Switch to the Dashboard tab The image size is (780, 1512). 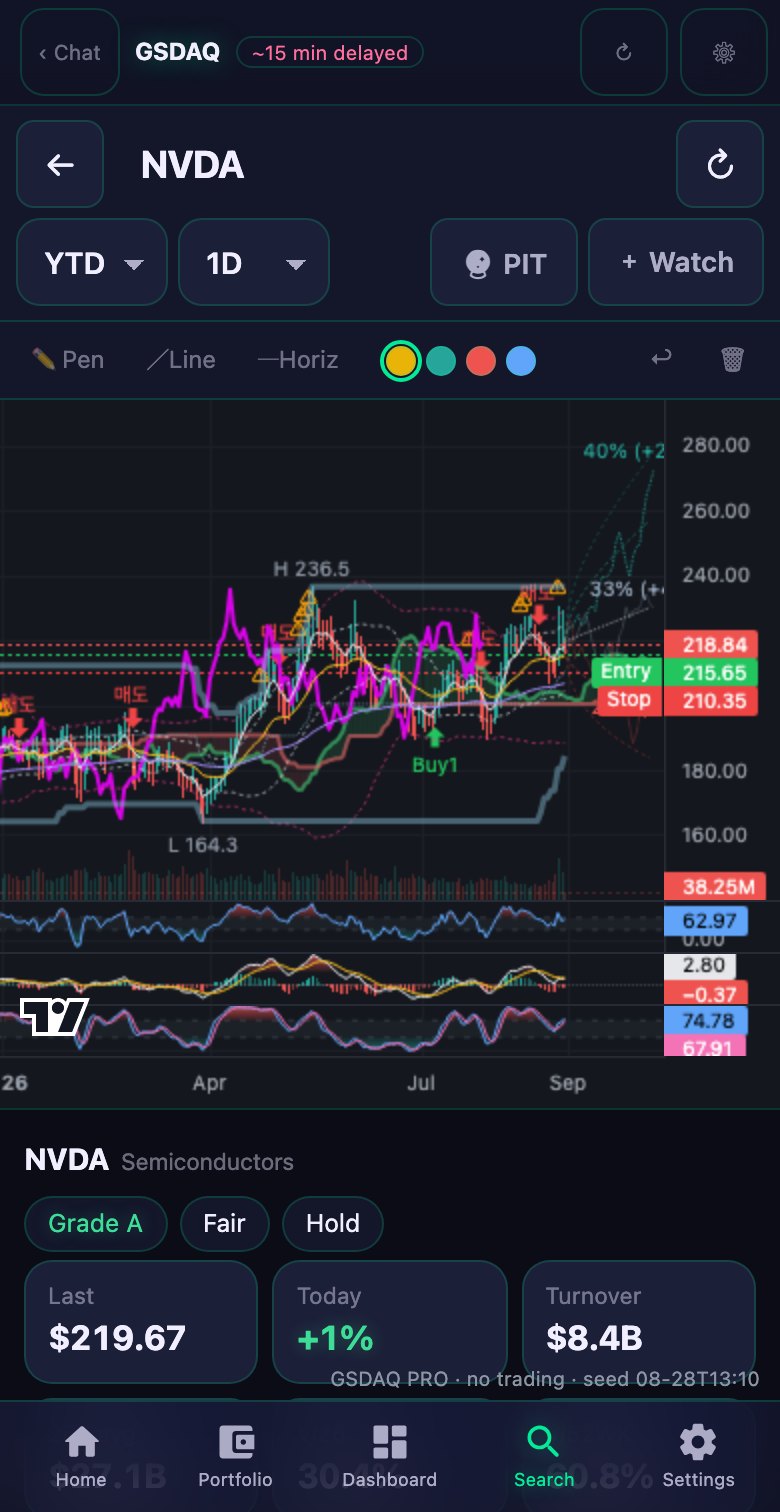(x=389, y=1457)
